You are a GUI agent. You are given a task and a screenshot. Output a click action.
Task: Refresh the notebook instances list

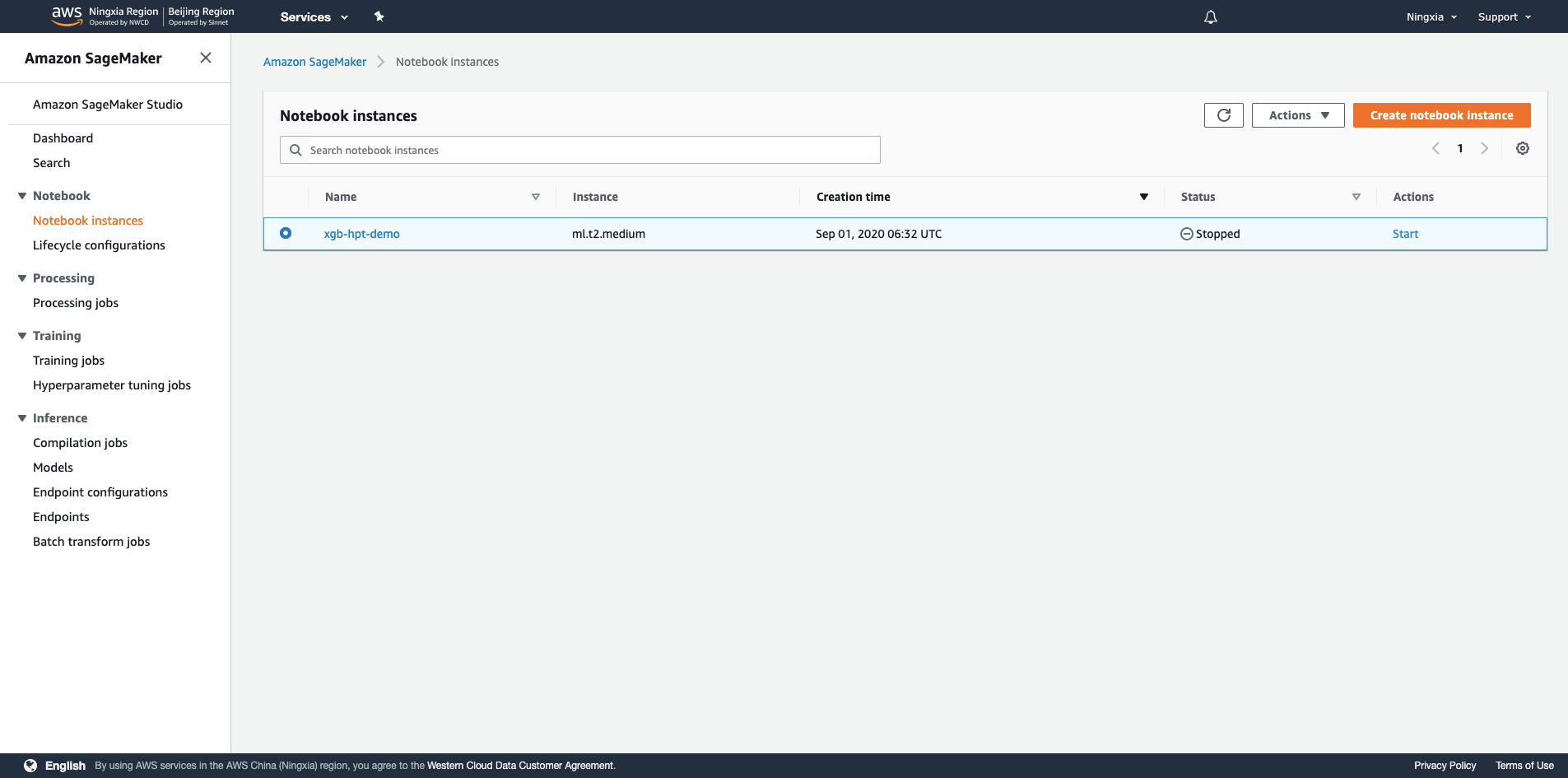coord(1224,115)
